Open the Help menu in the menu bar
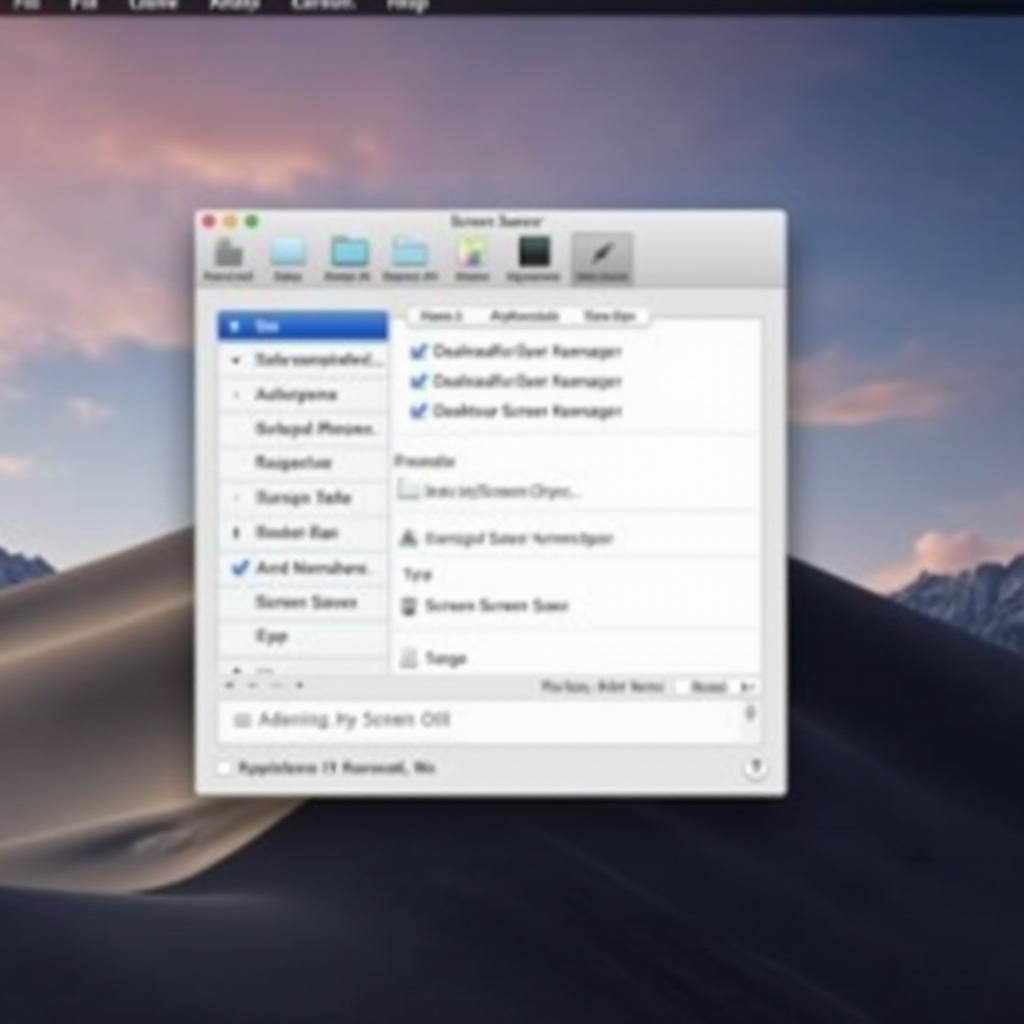 (407, 5)
